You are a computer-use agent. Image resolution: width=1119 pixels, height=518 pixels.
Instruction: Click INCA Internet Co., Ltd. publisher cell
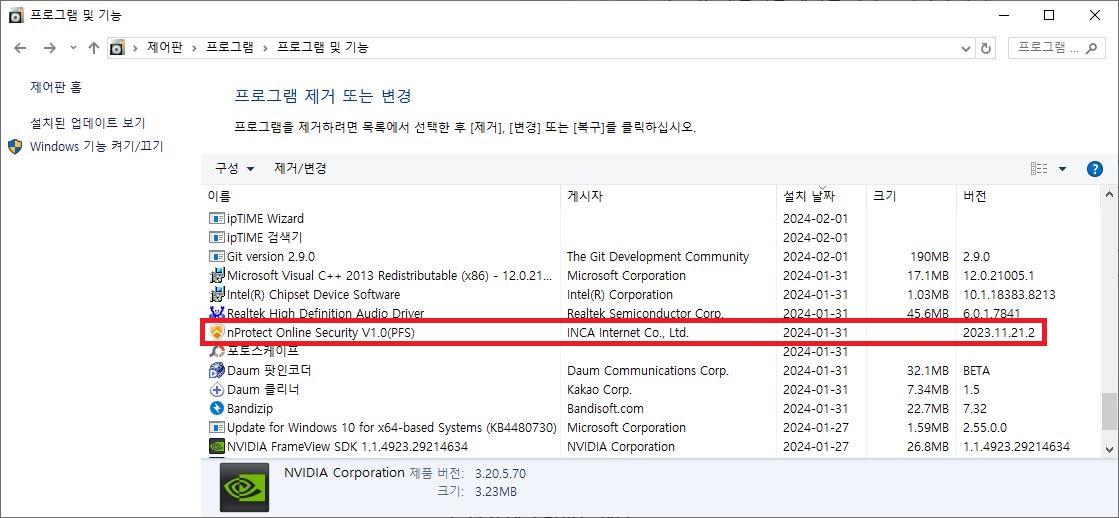(627, 332)
